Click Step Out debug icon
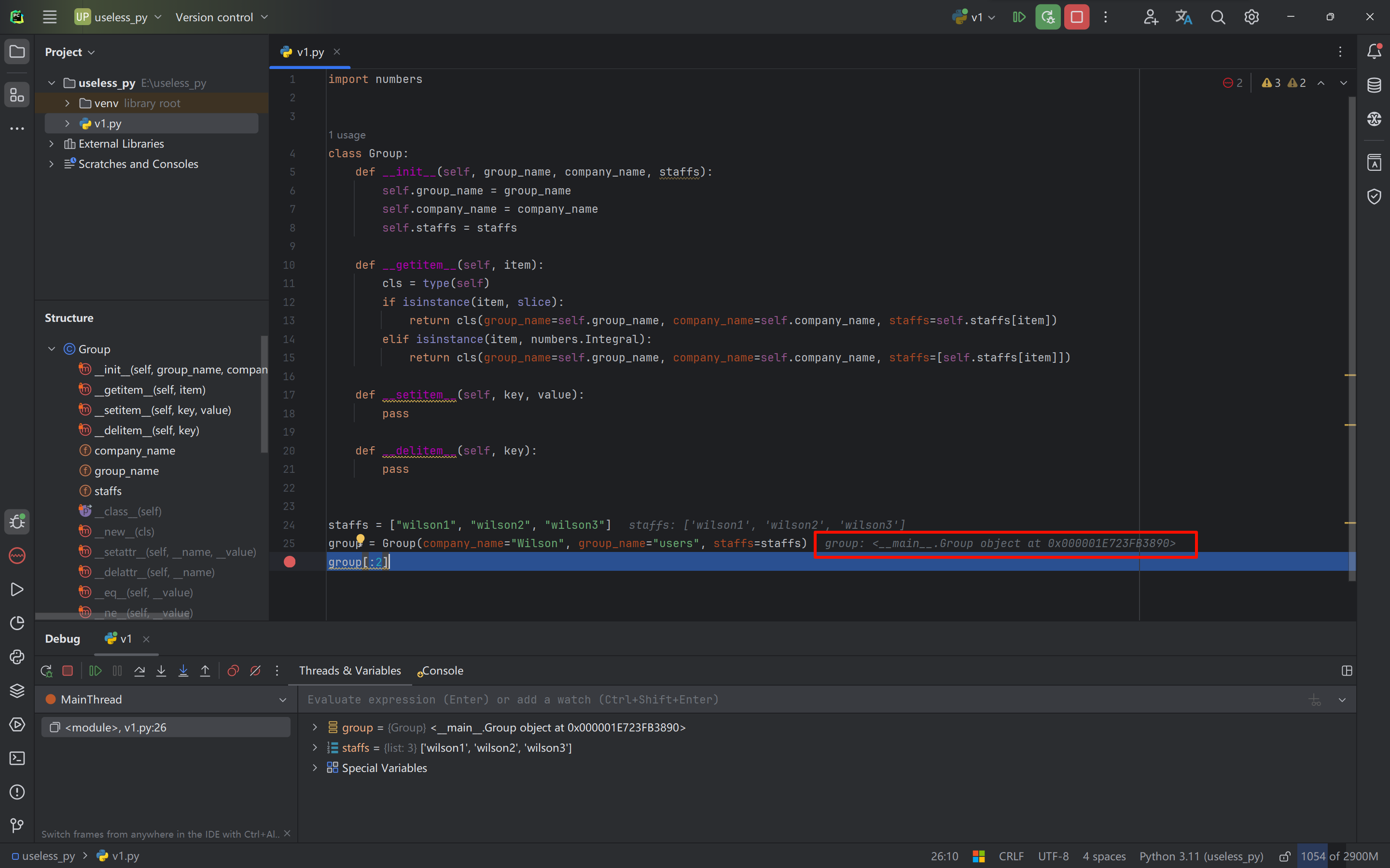The width and height of the screenshot is (1390, 868). (205, 671)
